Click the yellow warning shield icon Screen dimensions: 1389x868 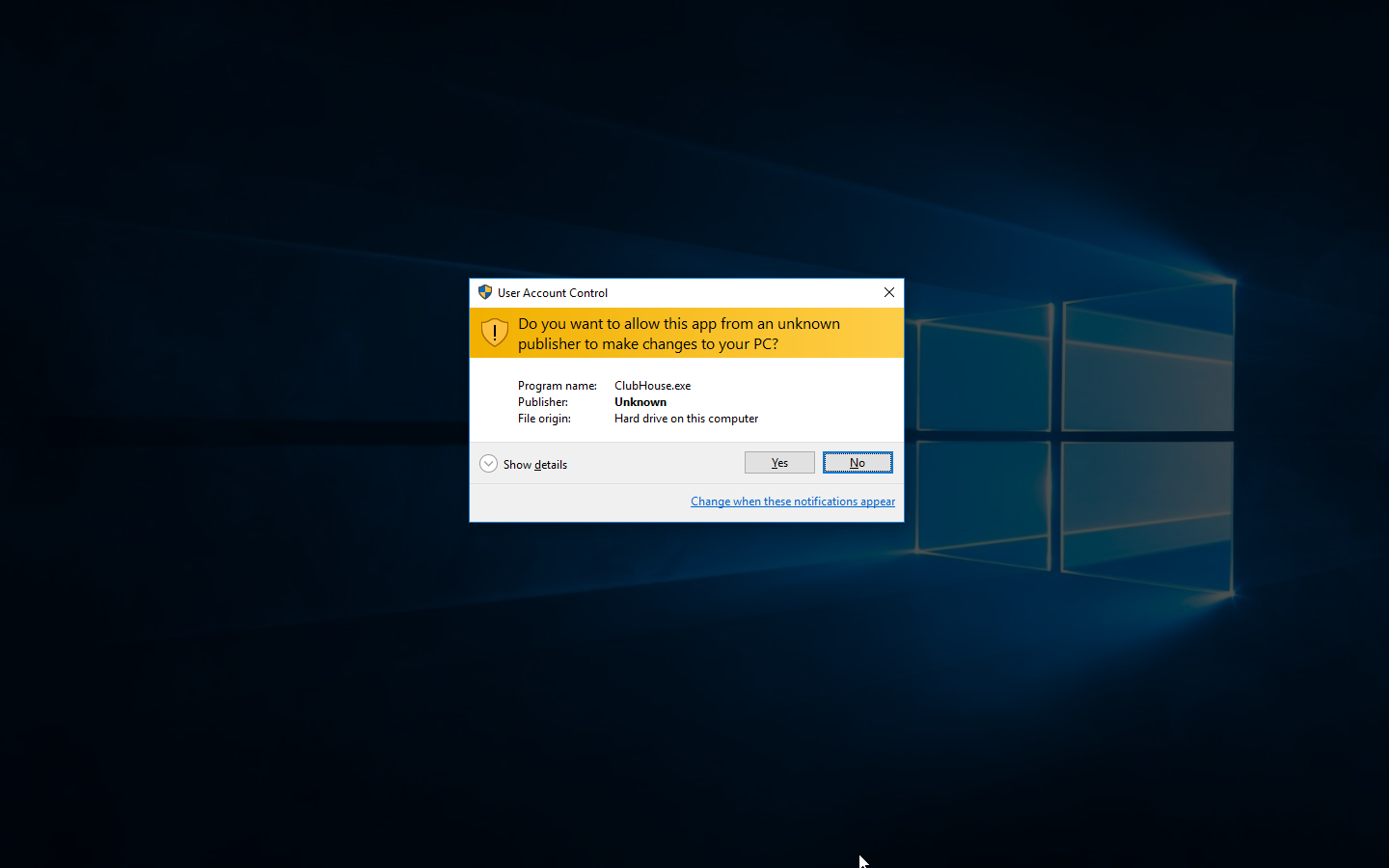point(495,333)
